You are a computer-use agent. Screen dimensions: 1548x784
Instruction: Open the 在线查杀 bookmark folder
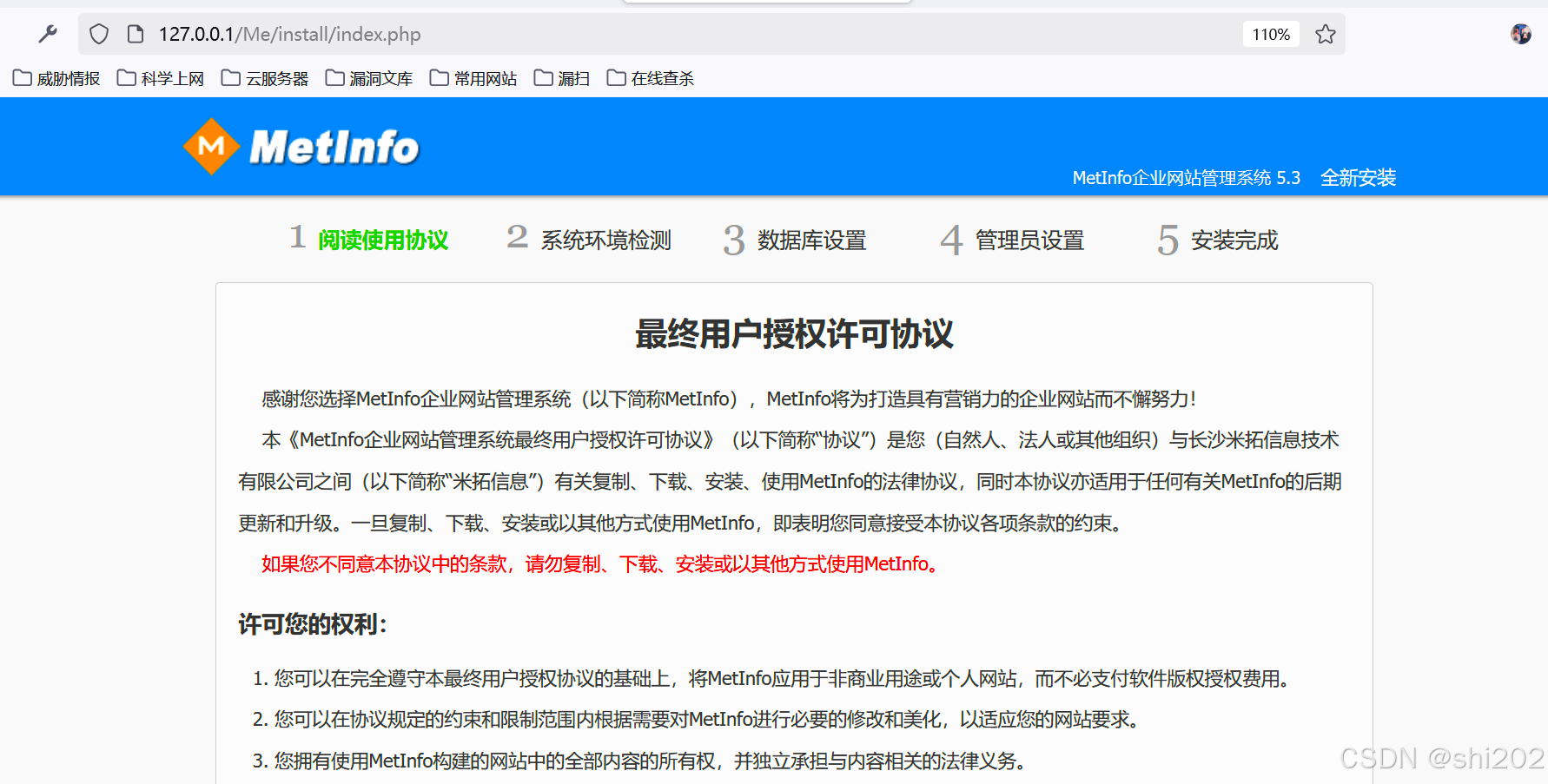pos(651,78)
